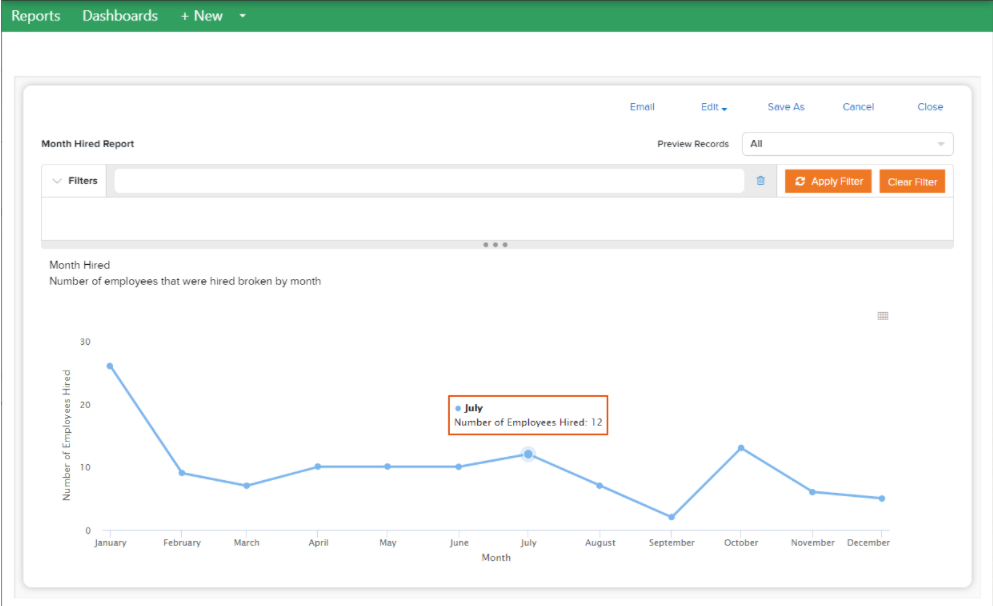Select the August data point on the line
Screen dimensions: 993x606
(x=600, y=486)
